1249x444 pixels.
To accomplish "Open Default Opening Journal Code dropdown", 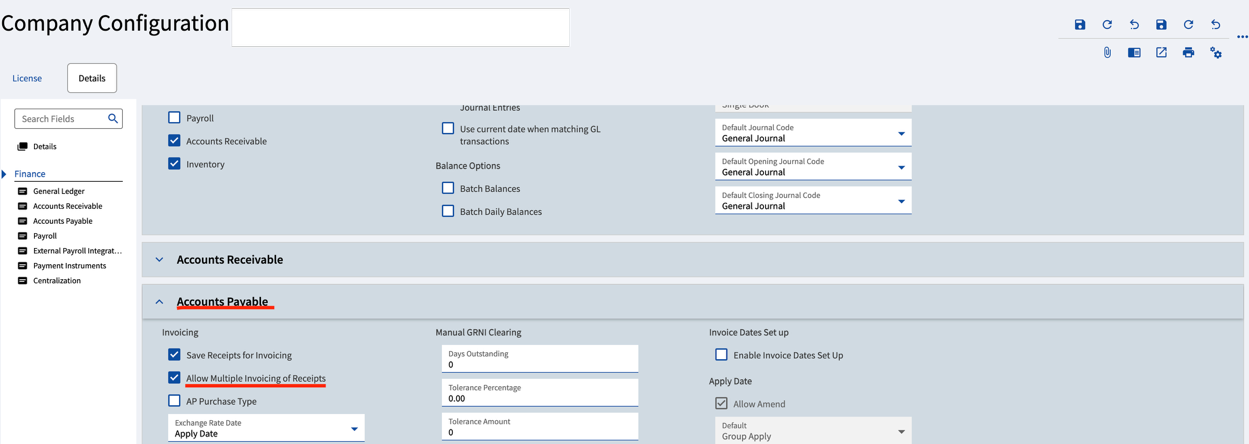I will tap(813, 167).
